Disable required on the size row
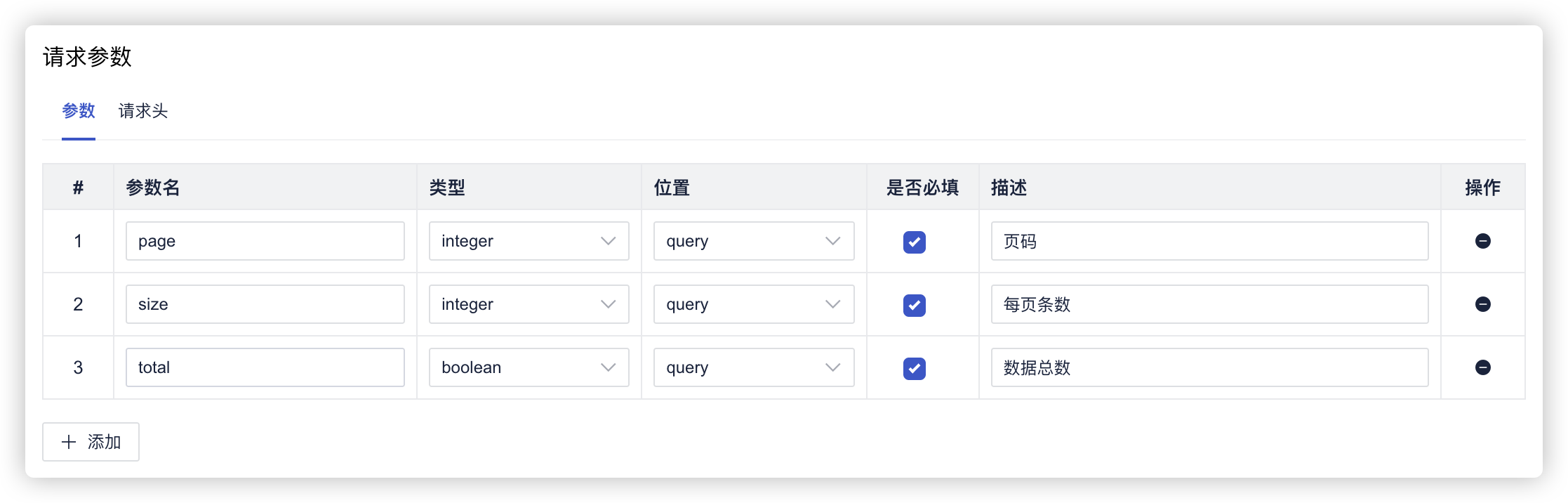Image resolution: width=1568 pixels, height=503 pixels. point(914,305)
